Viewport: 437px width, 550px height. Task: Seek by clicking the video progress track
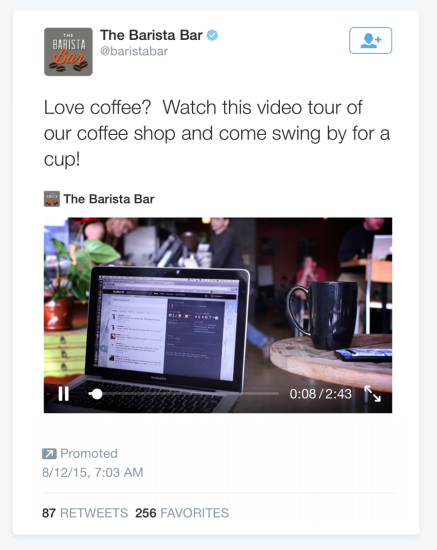point(183,394)
